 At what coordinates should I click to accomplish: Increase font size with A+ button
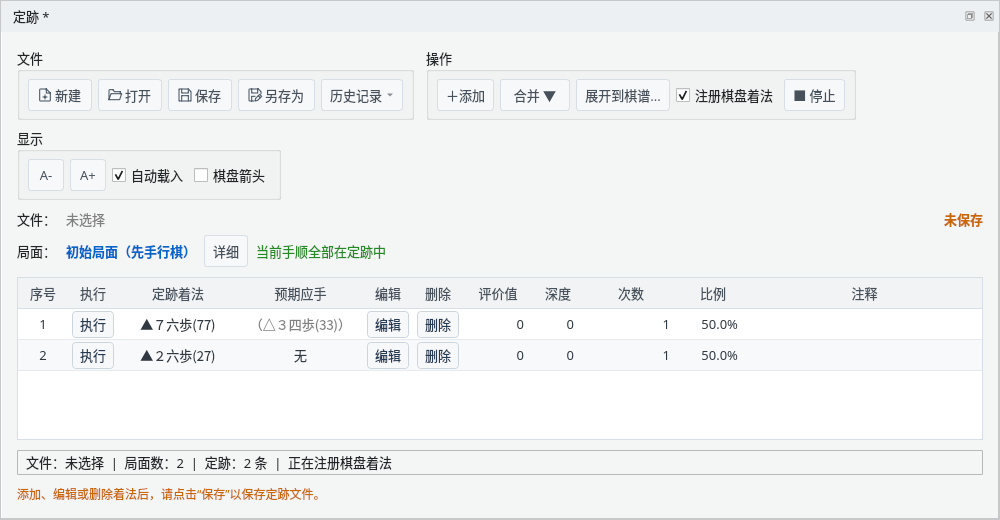tap(87, 175)
